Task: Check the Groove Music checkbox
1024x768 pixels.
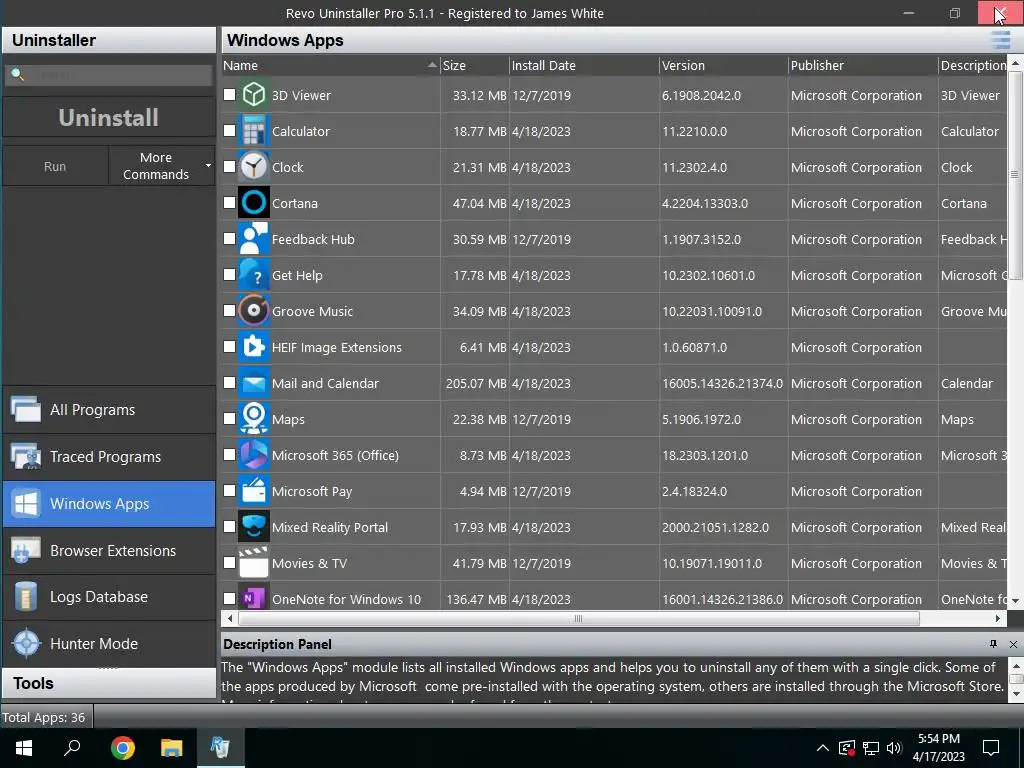Action: 229,311
